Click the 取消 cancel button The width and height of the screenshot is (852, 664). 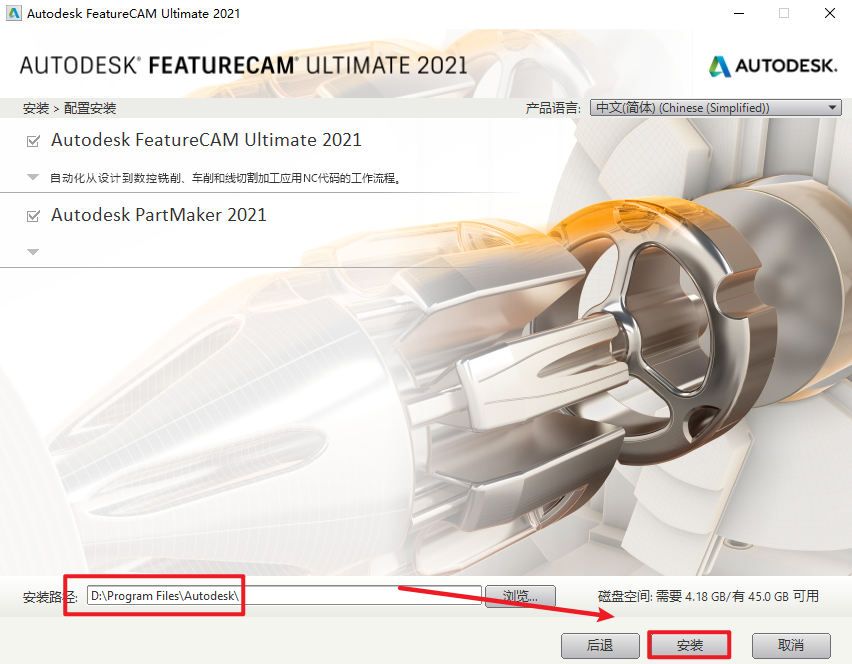tap(791, 646)
